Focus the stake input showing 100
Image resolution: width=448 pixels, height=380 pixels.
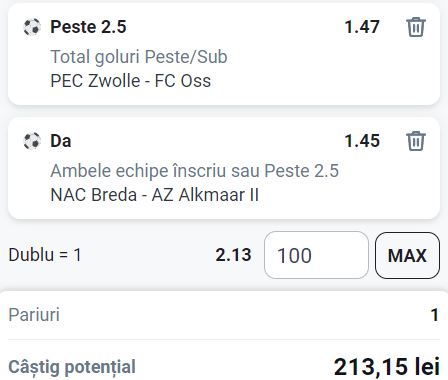pyautogui.click(x=316, y=255)
